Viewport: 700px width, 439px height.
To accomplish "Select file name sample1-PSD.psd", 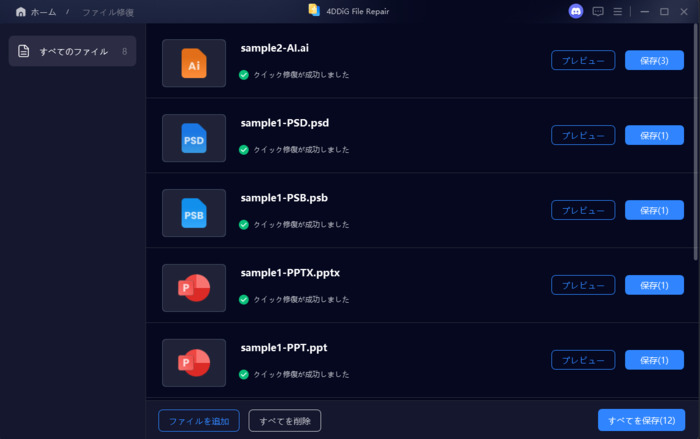I will point(285,123).
